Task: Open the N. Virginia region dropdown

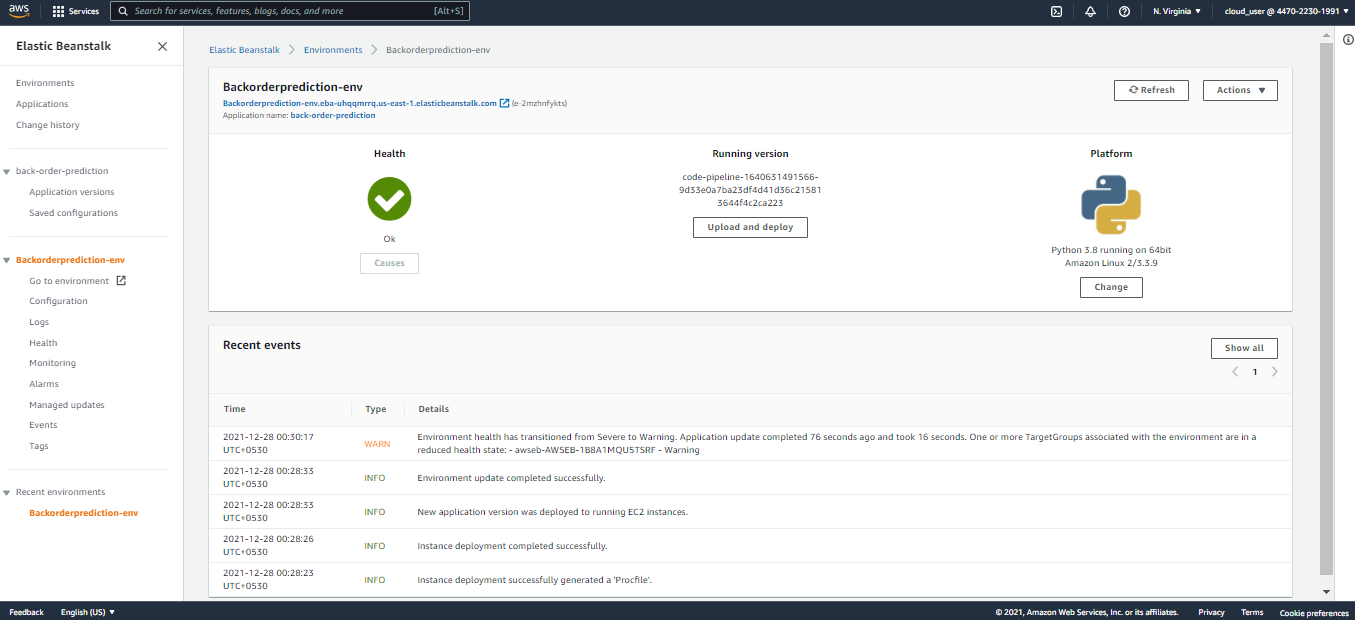Action: click(x=1177, y=11)
